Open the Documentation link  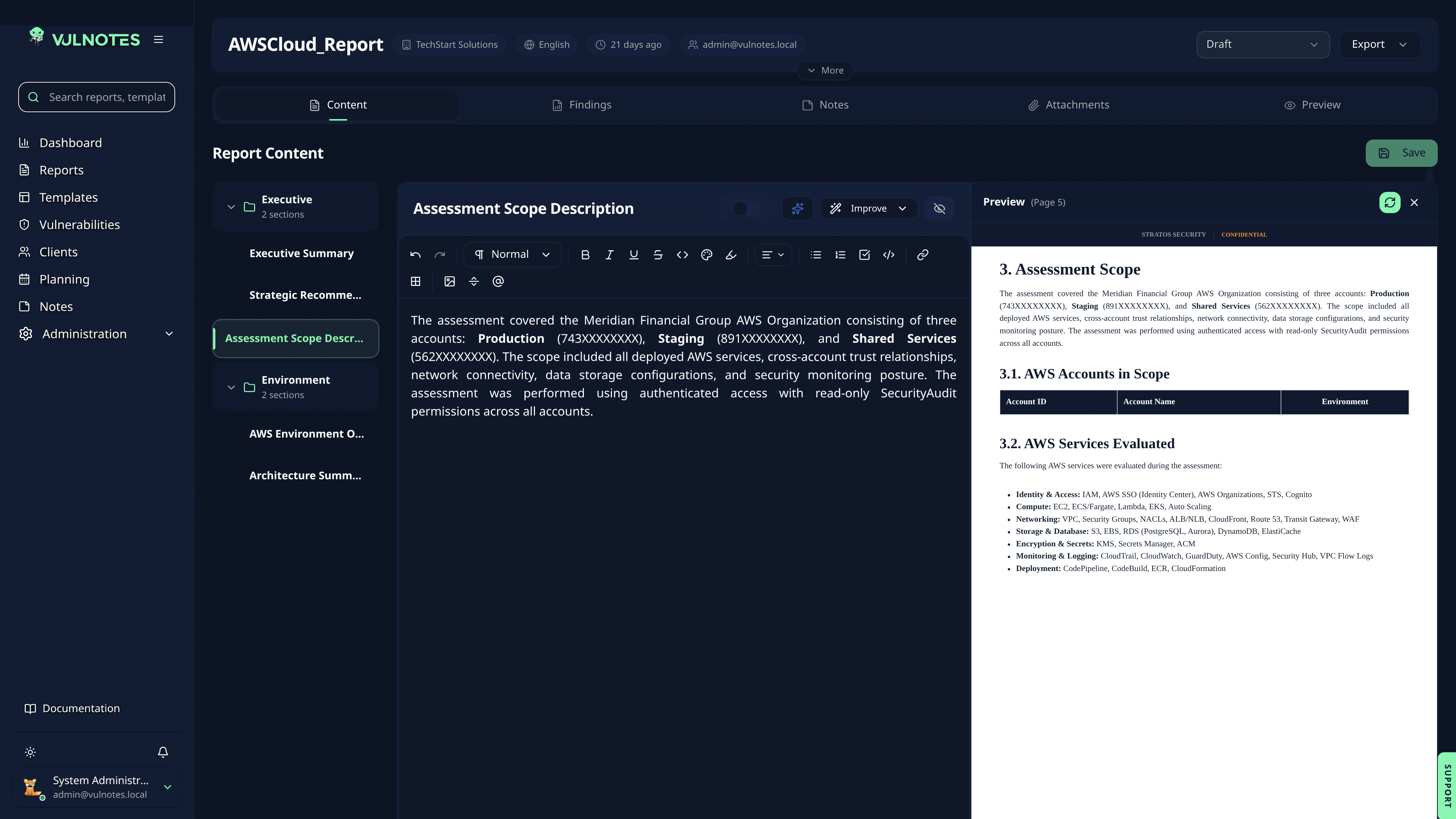tap(72, 709)
